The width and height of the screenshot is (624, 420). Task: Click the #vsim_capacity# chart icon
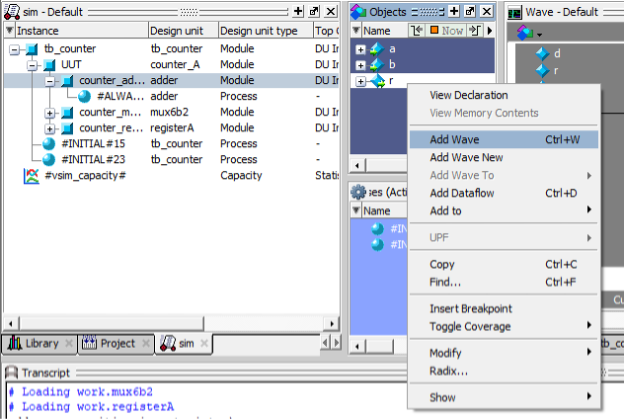(30, 176)
